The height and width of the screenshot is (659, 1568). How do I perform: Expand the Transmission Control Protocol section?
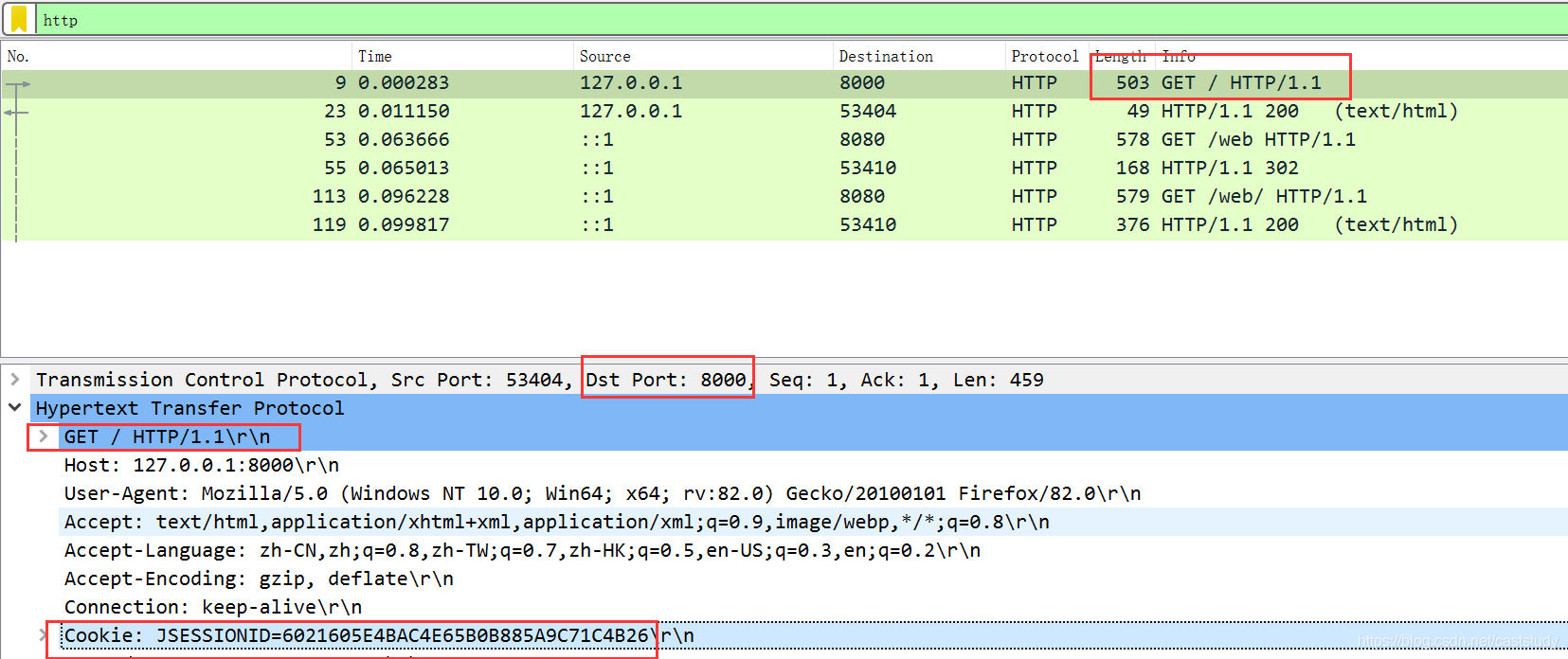[x=15, y=380]
